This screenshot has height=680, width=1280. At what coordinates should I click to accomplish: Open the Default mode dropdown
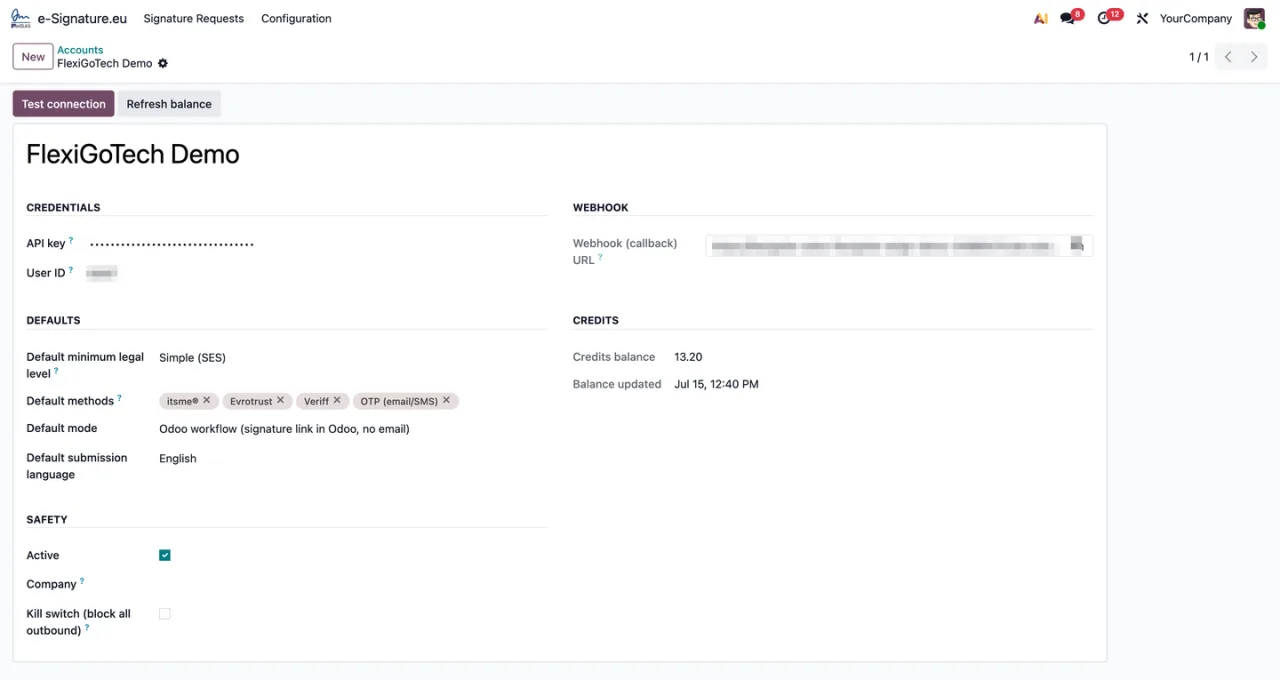[352, 429]
